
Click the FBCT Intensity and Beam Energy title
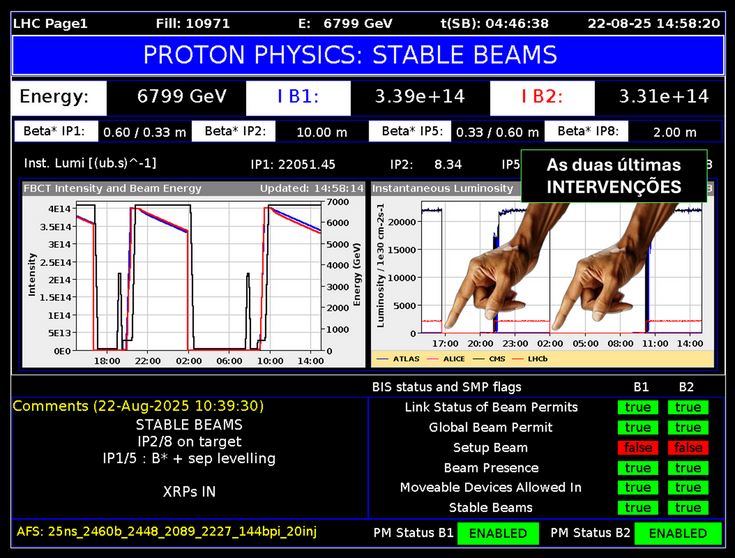point(114,188)
